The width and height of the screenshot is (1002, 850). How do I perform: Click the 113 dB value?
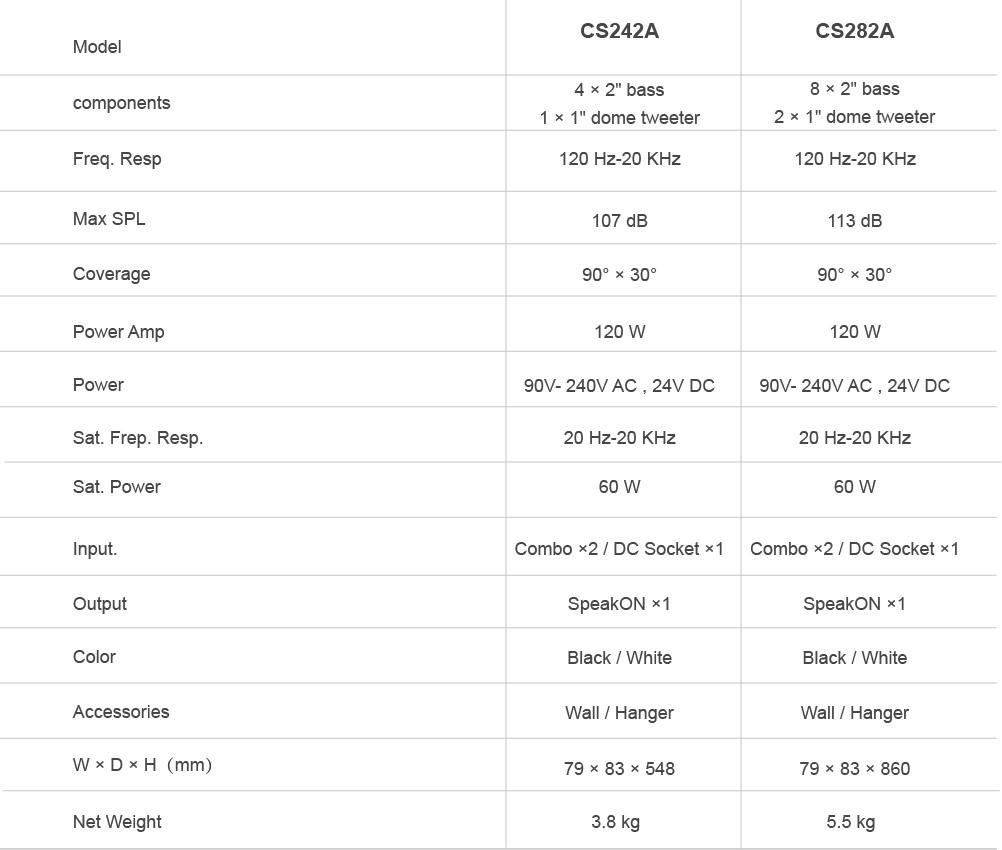tap(854, 220)
